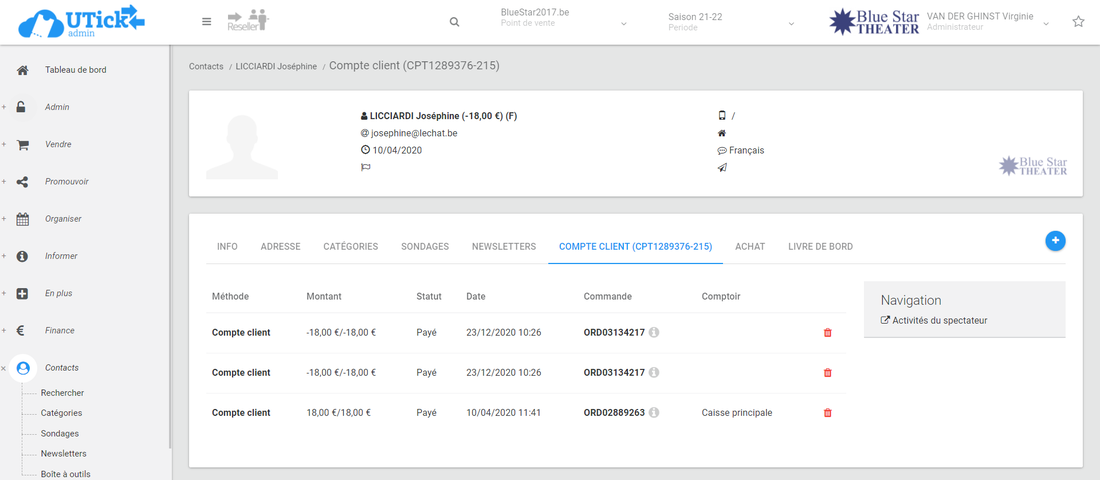
Task: Open Tableau de bord home icon
Action: point(23,70)
